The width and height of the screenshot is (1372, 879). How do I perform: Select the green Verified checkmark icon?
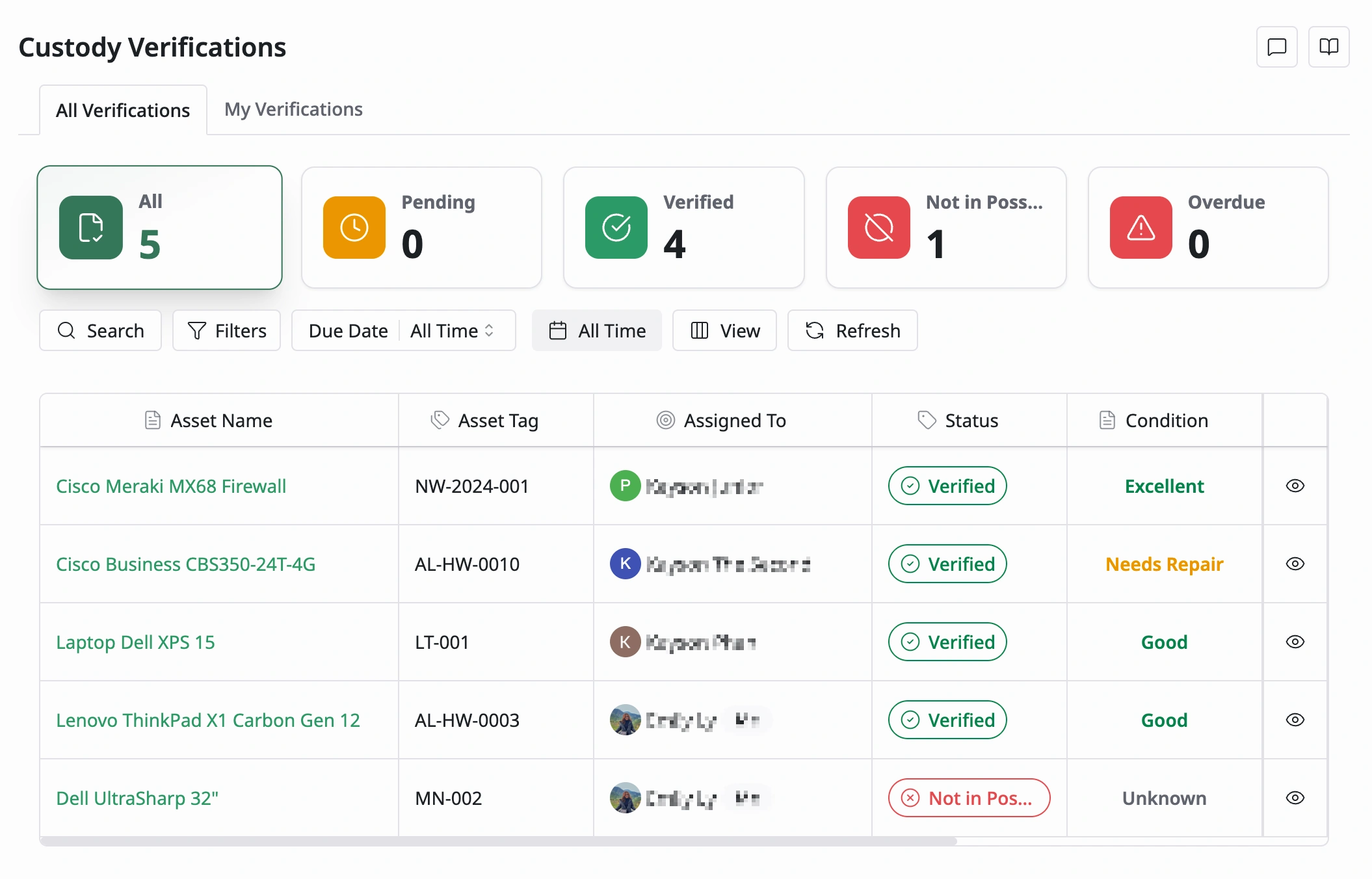click(616, 228)
